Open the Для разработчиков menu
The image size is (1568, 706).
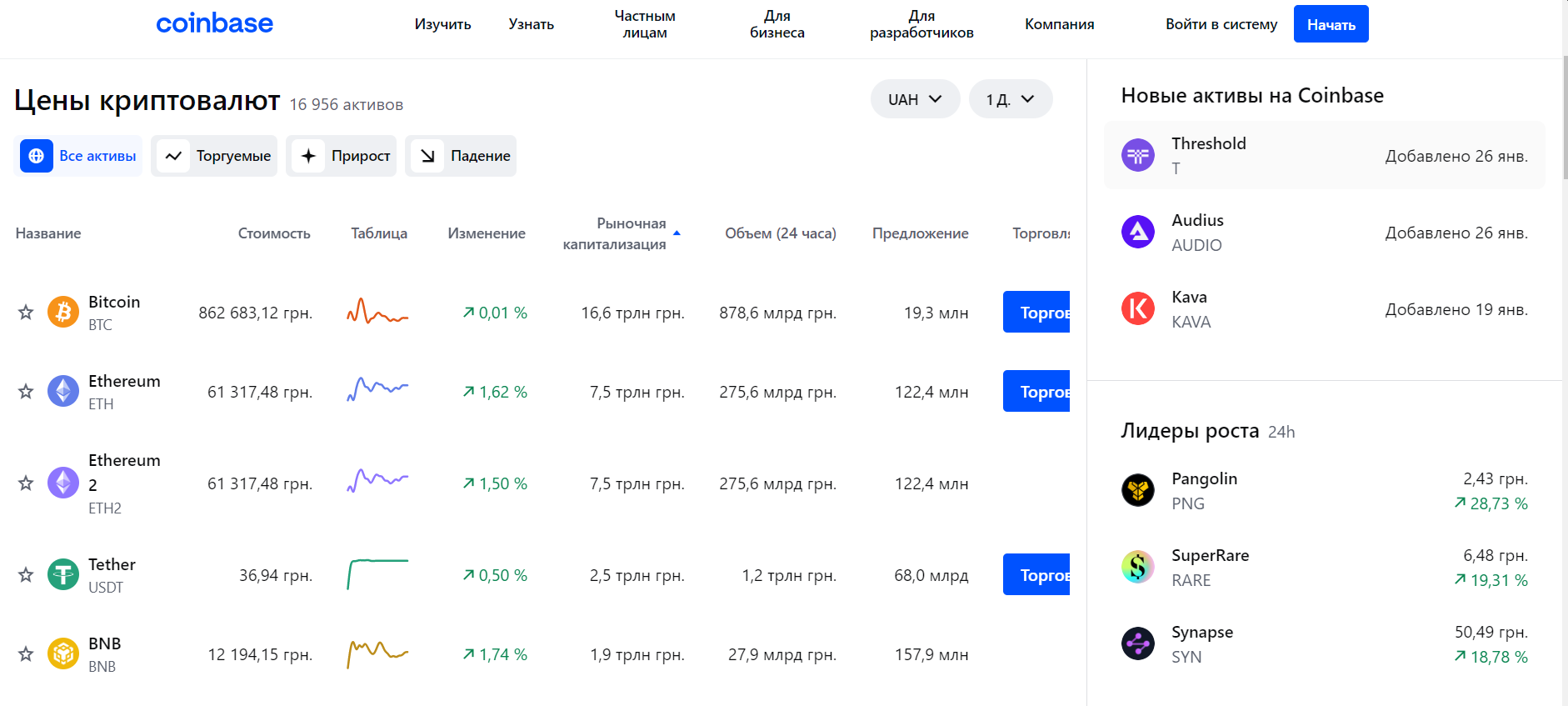(x=921, y=24)
